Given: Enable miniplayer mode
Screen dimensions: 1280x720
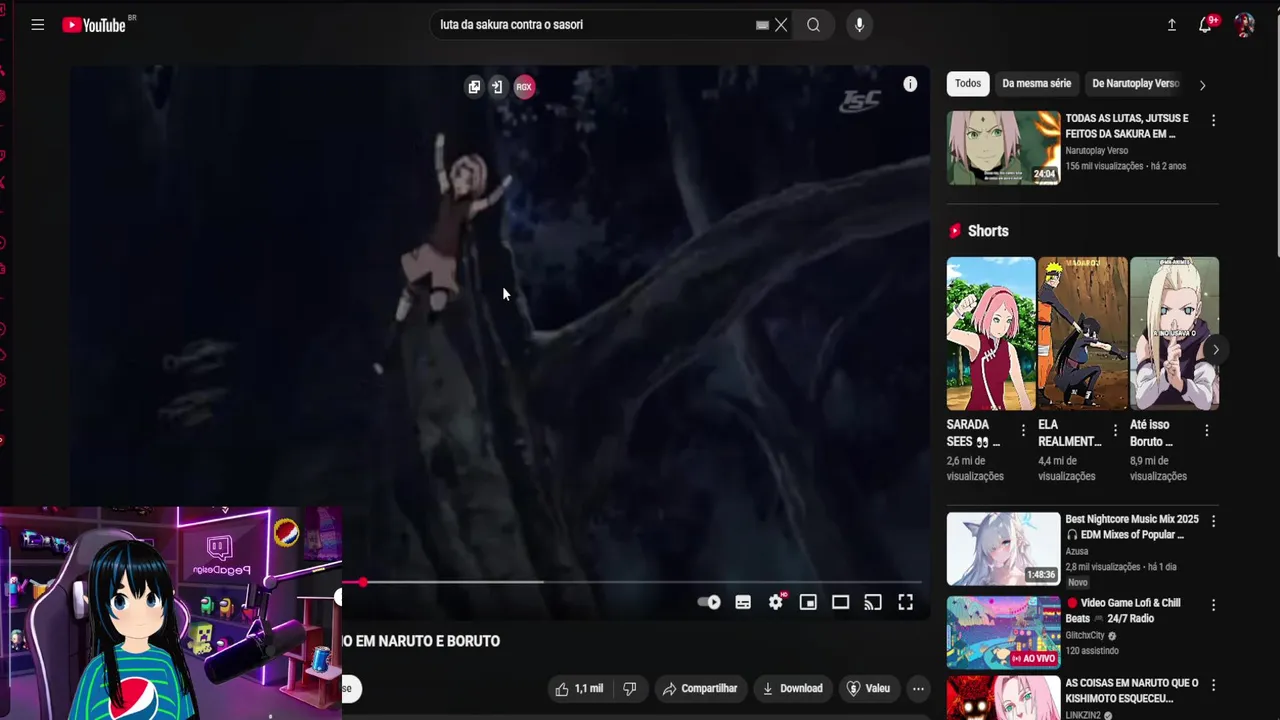Looking at the screenshot, I should click(808, 602).
